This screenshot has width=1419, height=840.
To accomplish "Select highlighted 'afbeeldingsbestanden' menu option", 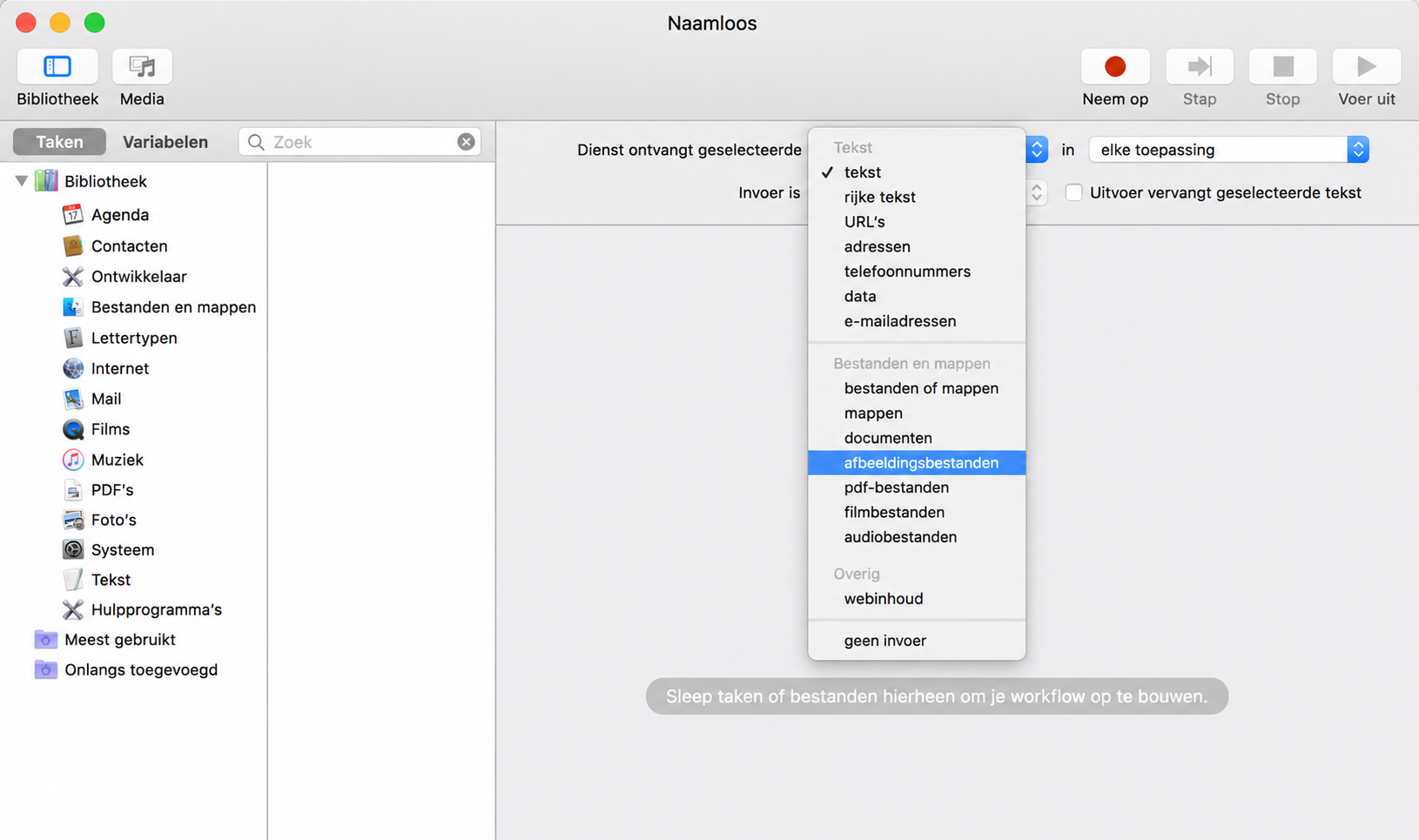I will (917, 463).
